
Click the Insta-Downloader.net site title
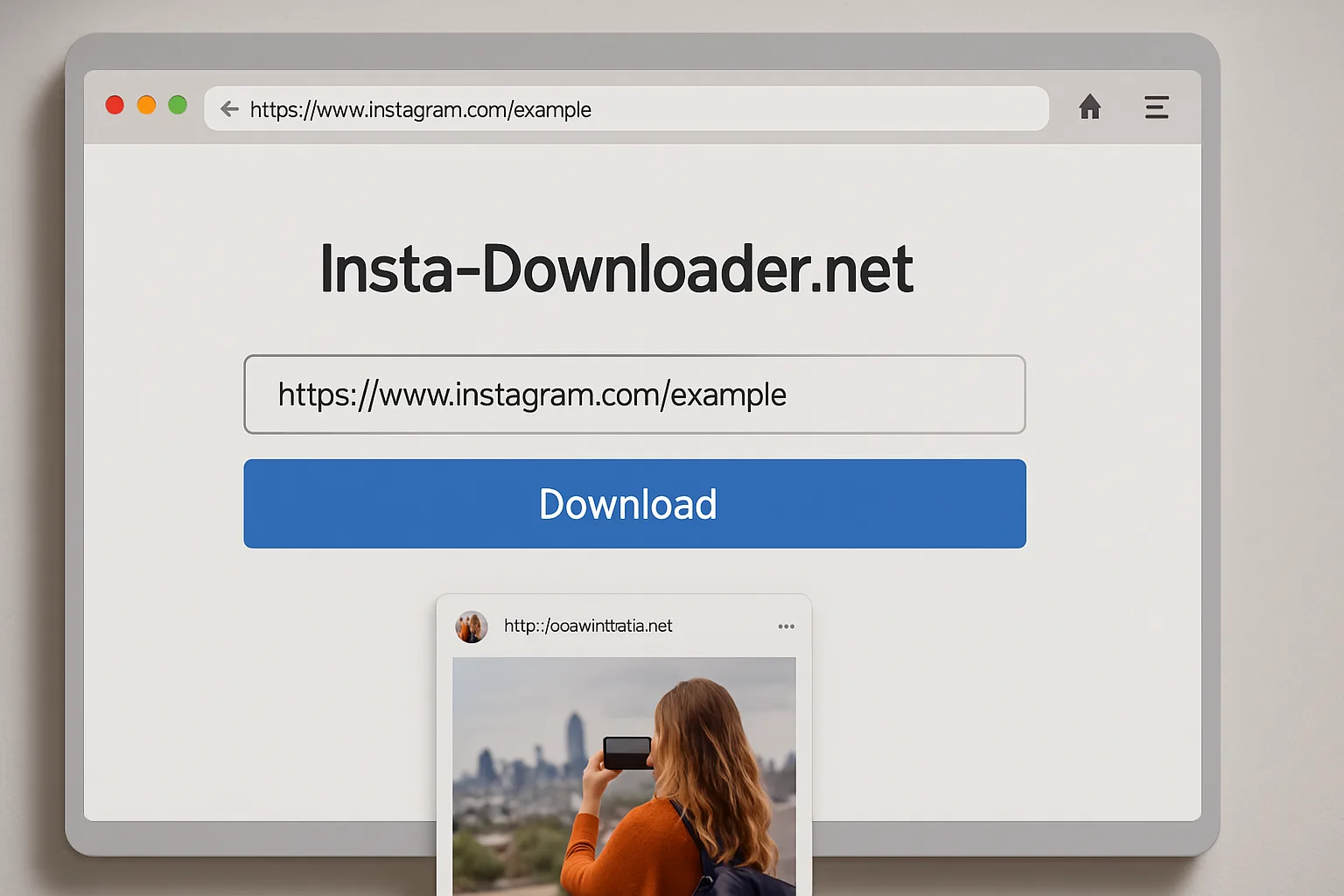[x=617, y=269]
